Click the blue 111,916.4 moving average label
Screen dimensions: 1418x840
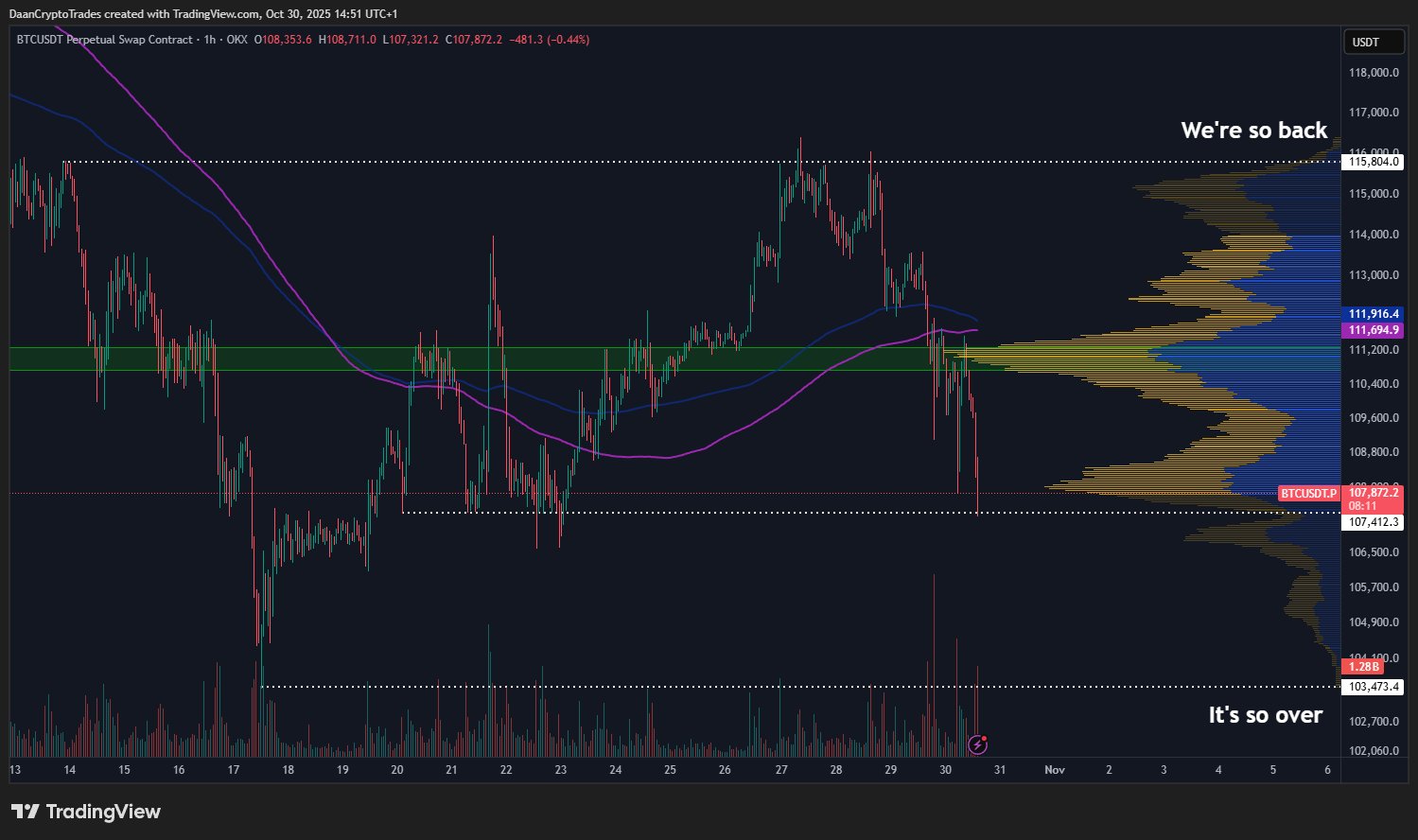click(1373, 314)
